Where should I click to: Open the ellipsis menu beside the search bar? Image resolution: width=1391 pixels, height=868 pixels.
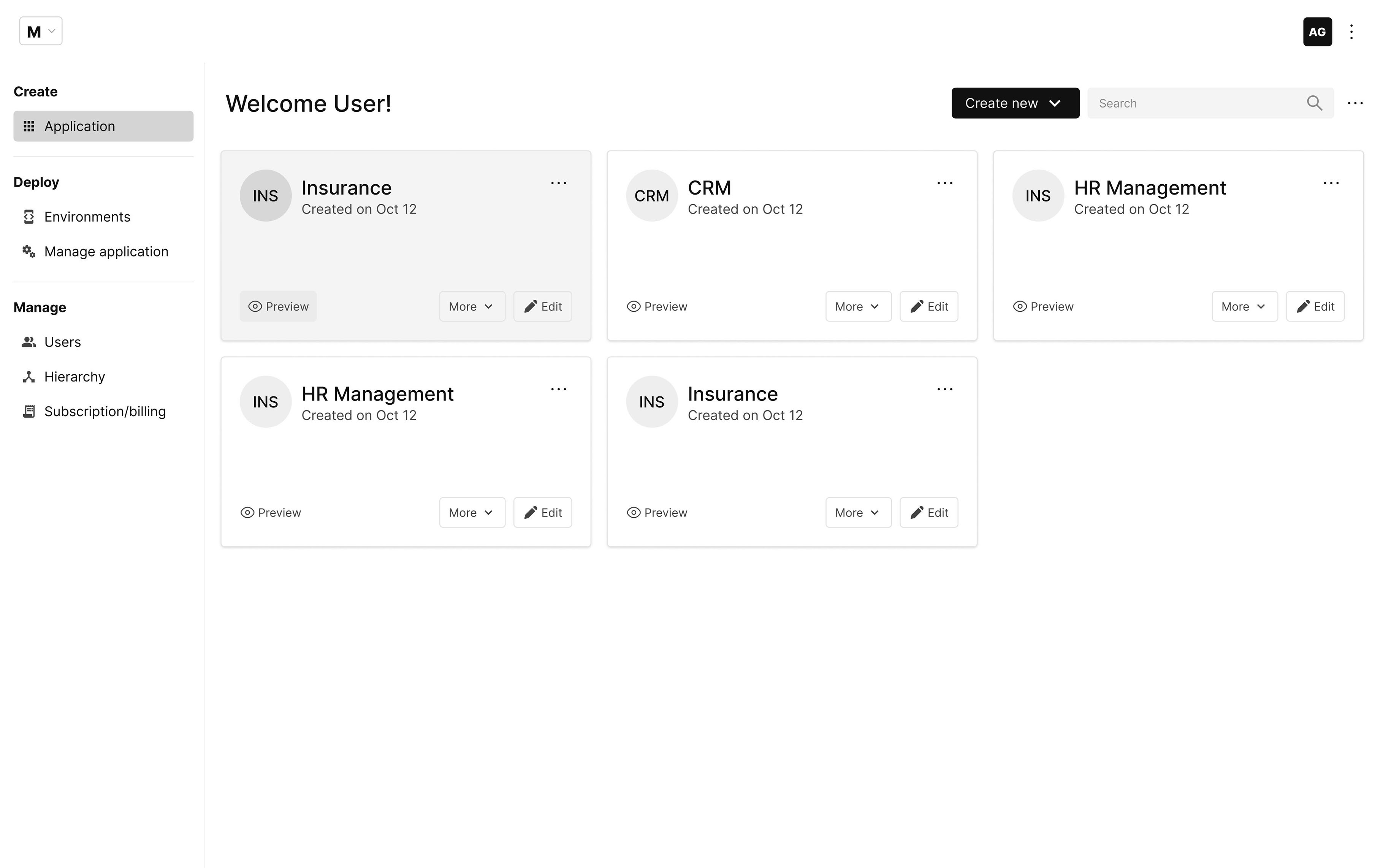pos(1355,103)
